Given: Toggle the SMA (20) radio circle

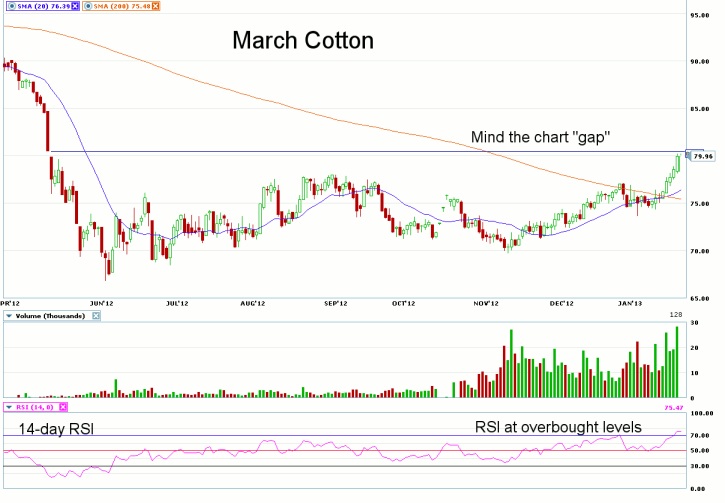Looking at the screenshot, I should [x=12, y=6].
